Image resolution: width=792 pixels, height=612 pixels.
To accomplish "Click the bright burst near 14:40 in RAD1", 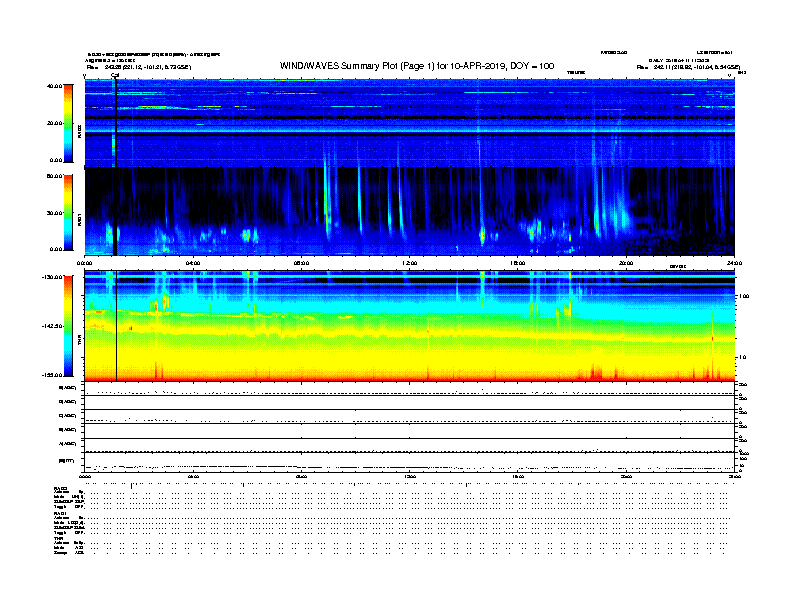I will [x=482, y=235].
